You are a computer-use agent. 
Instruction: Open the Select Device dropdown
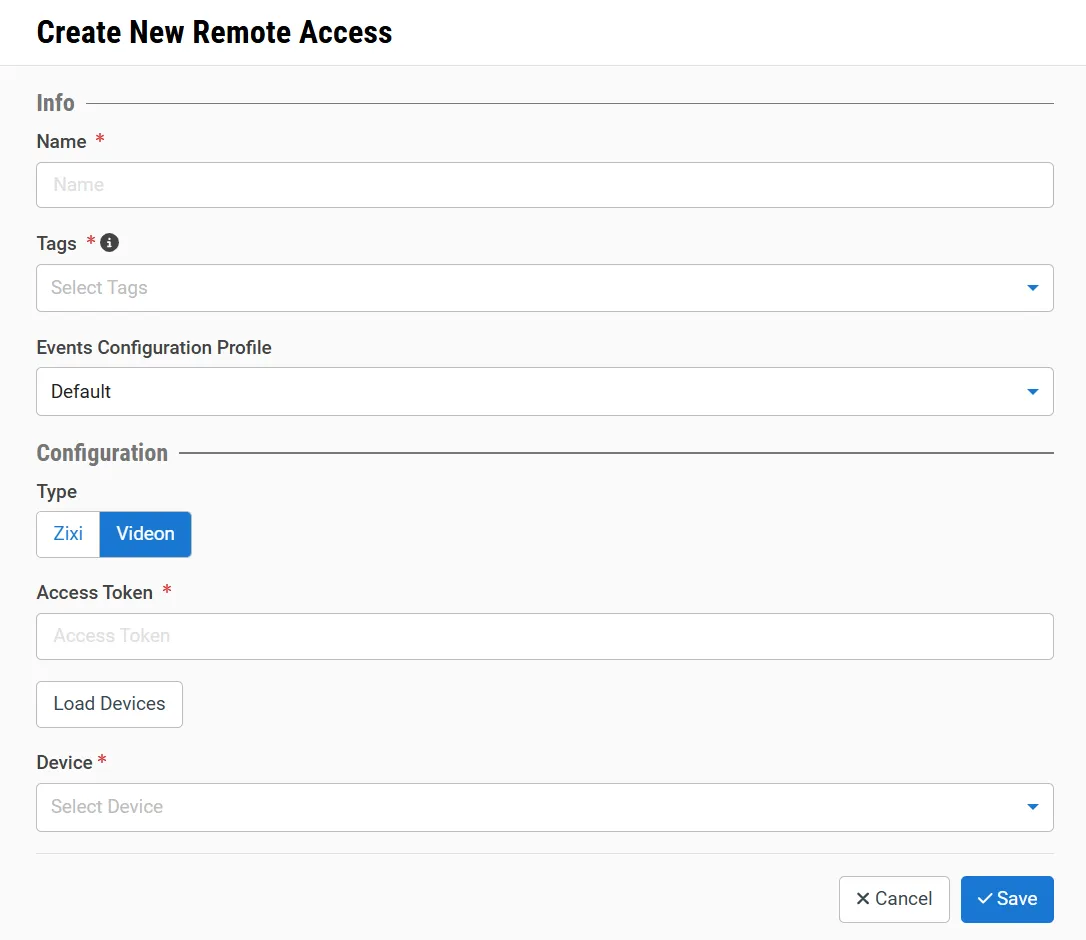click(544, 807)
